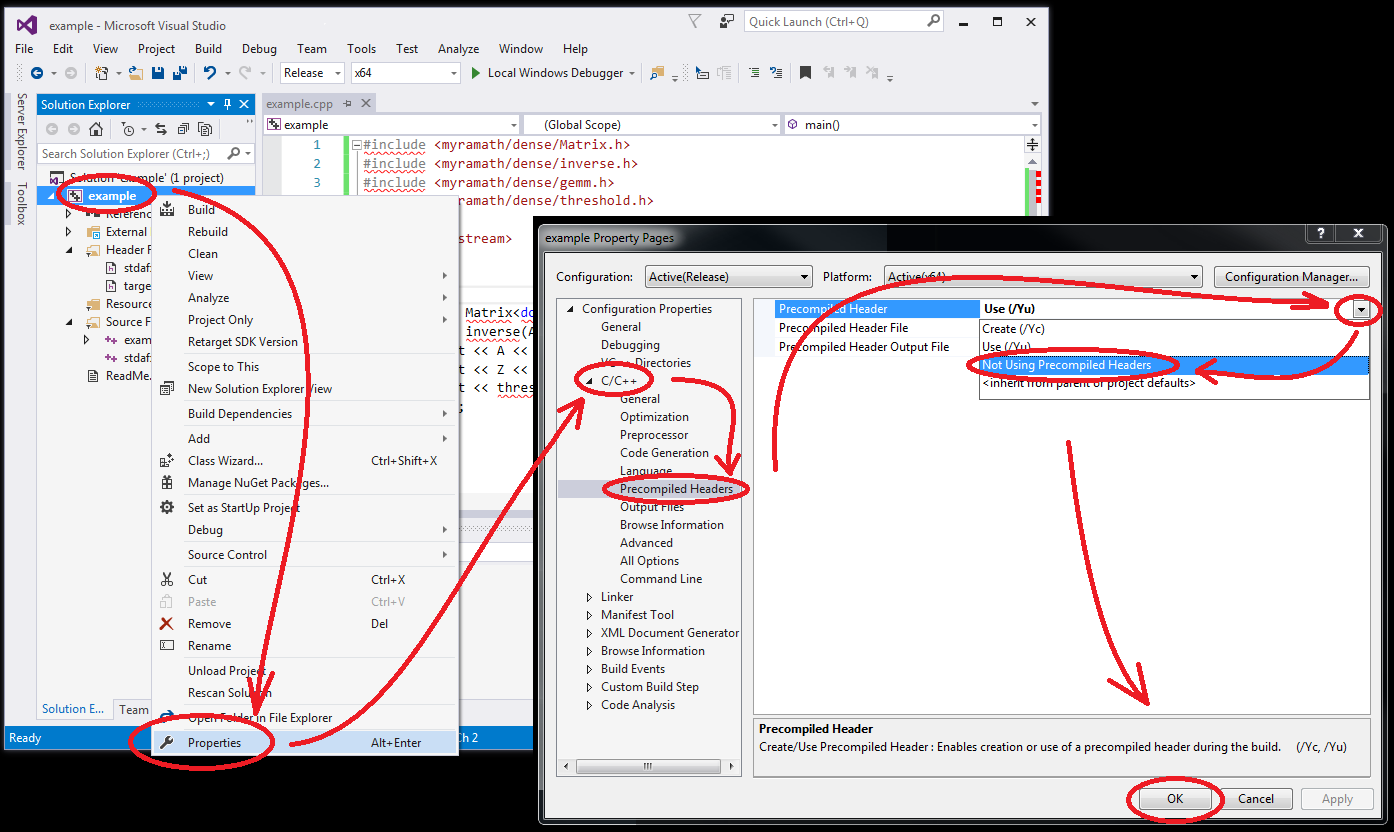Click the Properties wrench icon in context menu
The height and width of the screenshot is (832, 1394).
167,742
